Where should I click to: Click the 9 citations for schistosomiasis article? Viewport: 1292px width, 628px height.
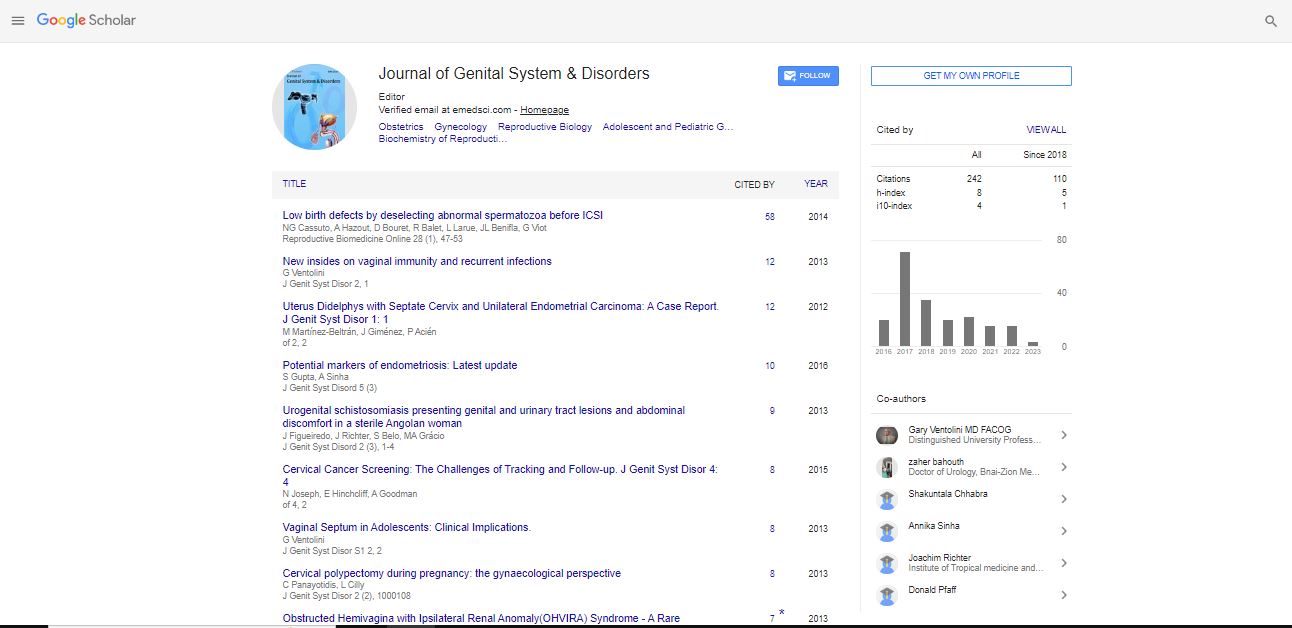tap(772, 411)
